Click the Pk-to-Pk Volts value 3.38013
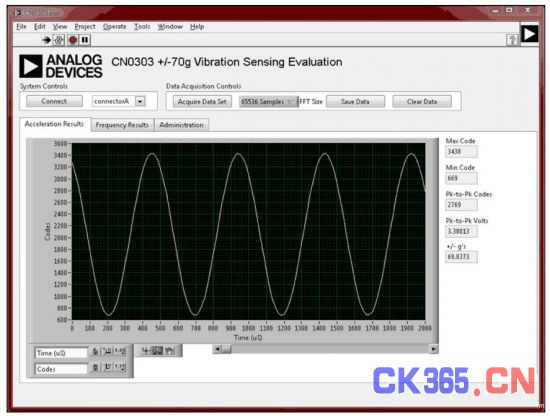Screen dimensions: 550x416 tap(462, 231)
